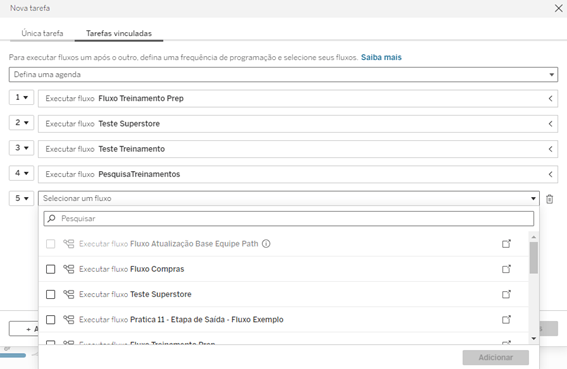Switch to the Única tarefa tab

click(42, 33)
